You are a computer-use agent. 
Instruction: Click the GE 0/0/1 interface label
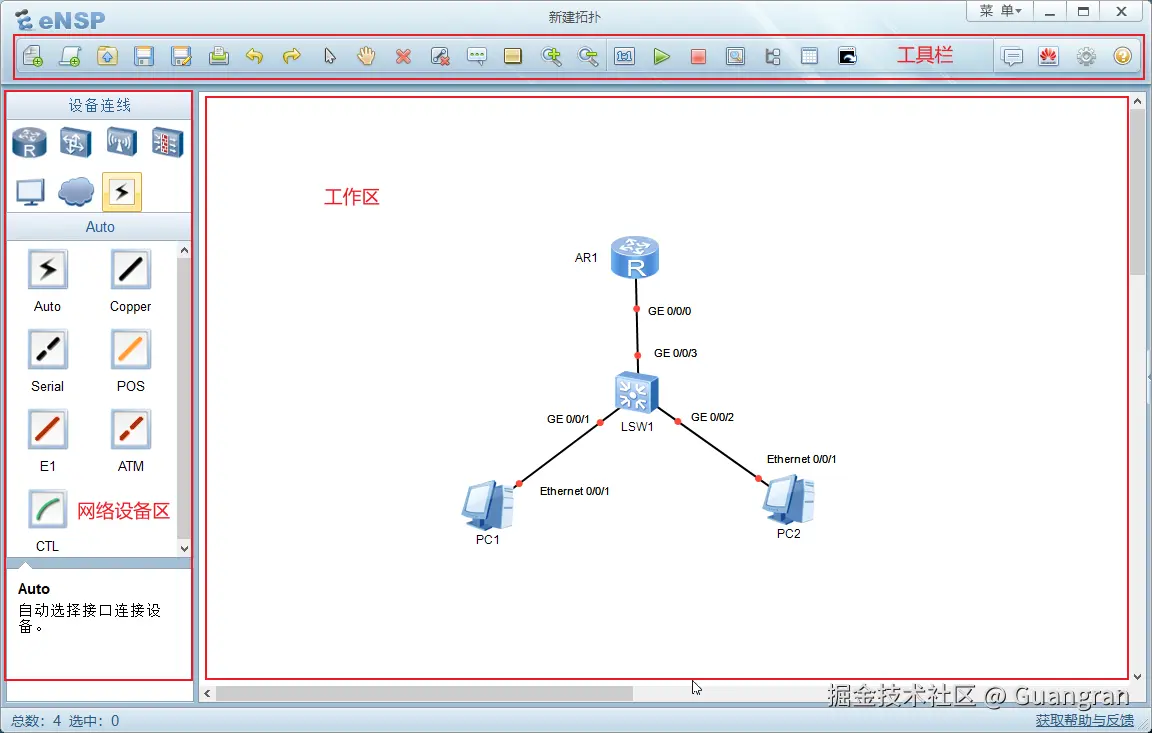568,419
